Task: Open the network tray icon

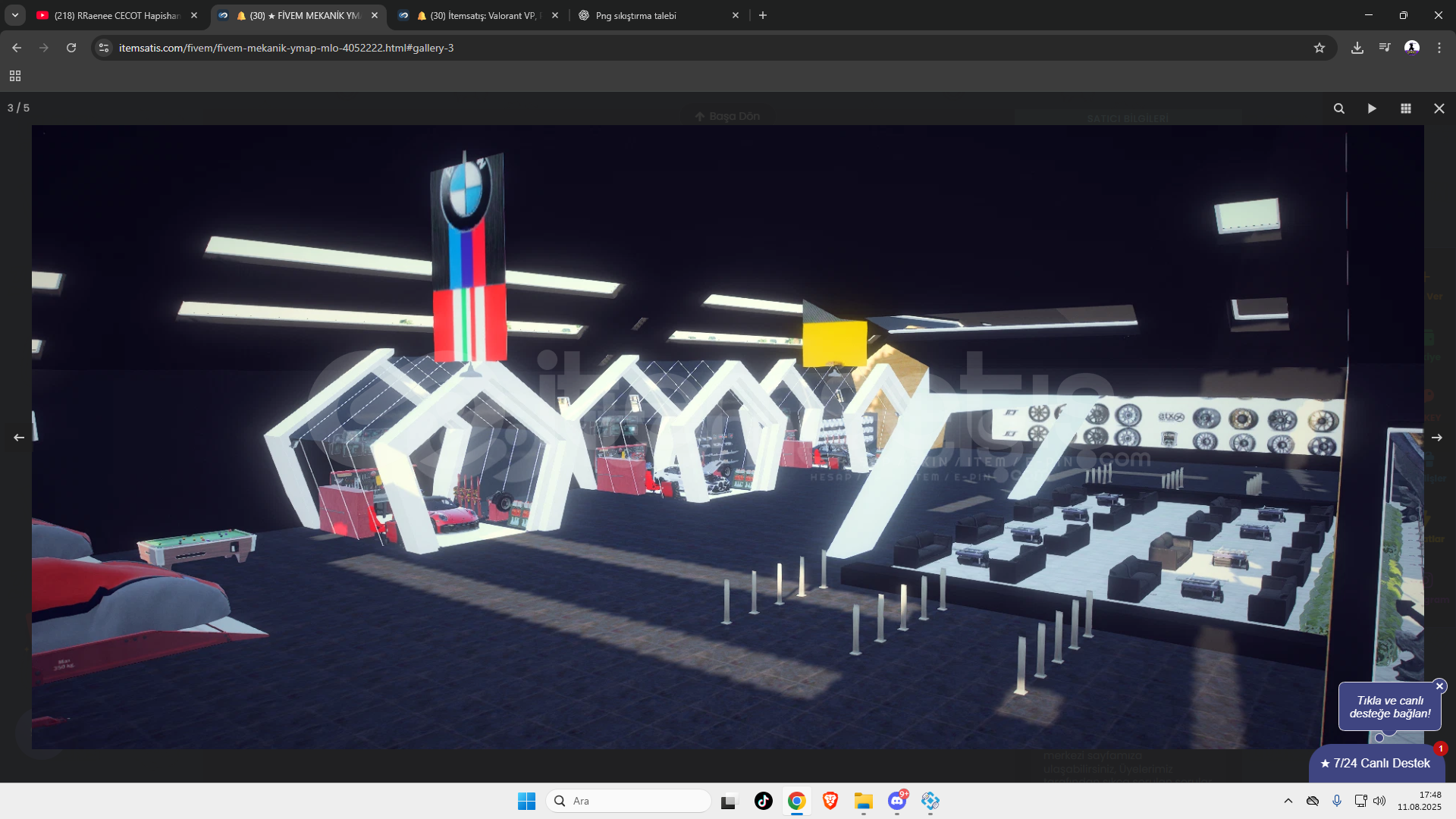Action: point(1360,801)
